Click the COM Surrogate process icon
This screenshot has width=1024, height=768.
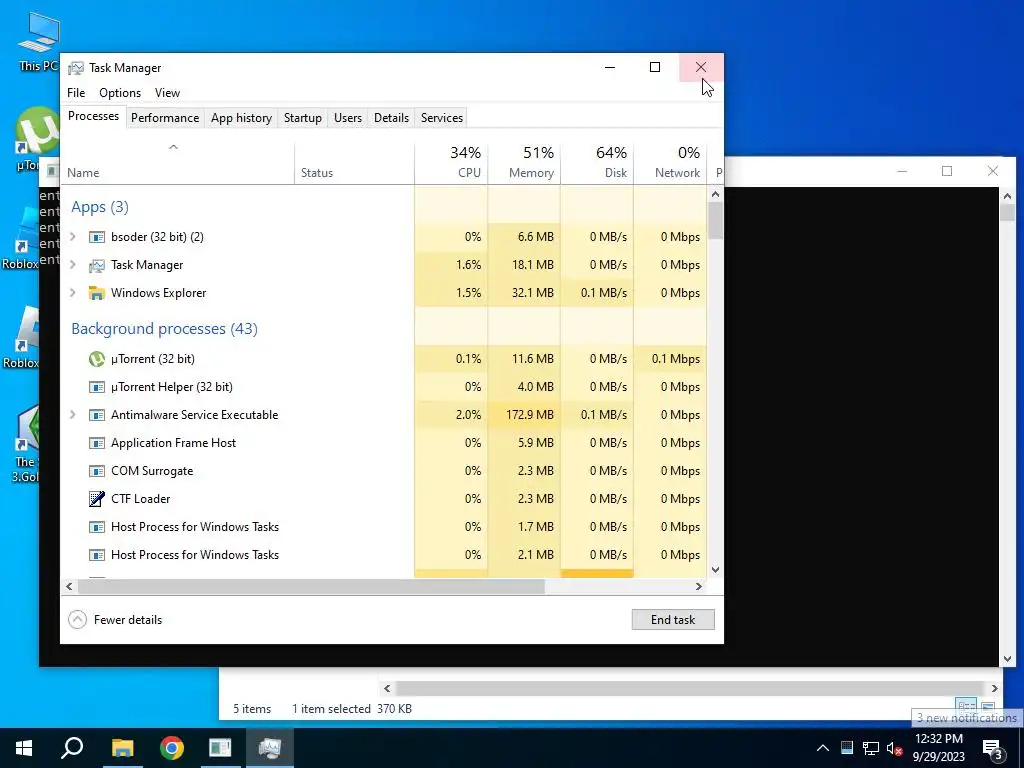click(97, 472)
